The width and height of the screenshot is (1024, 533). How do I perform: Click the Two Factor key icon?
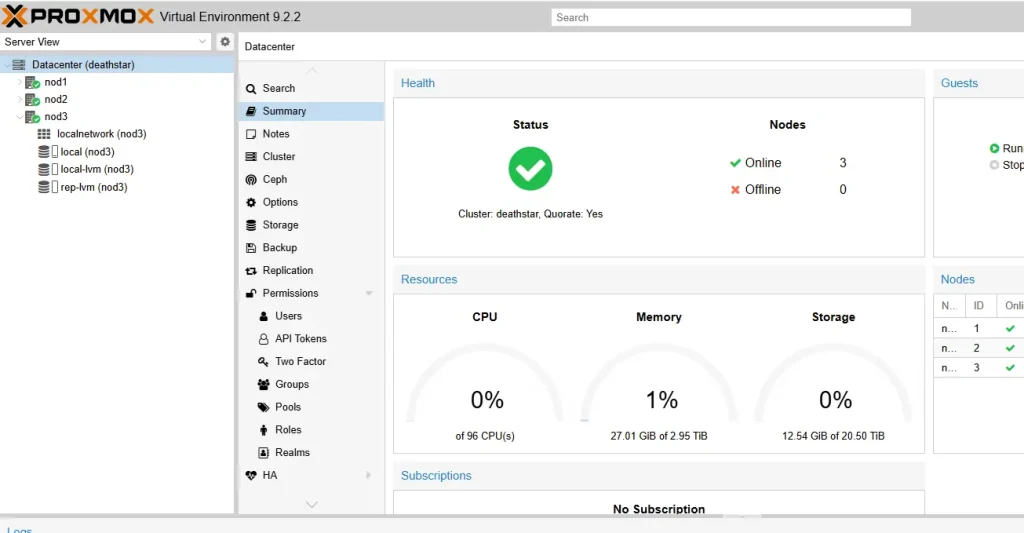(x=263, y=361)
